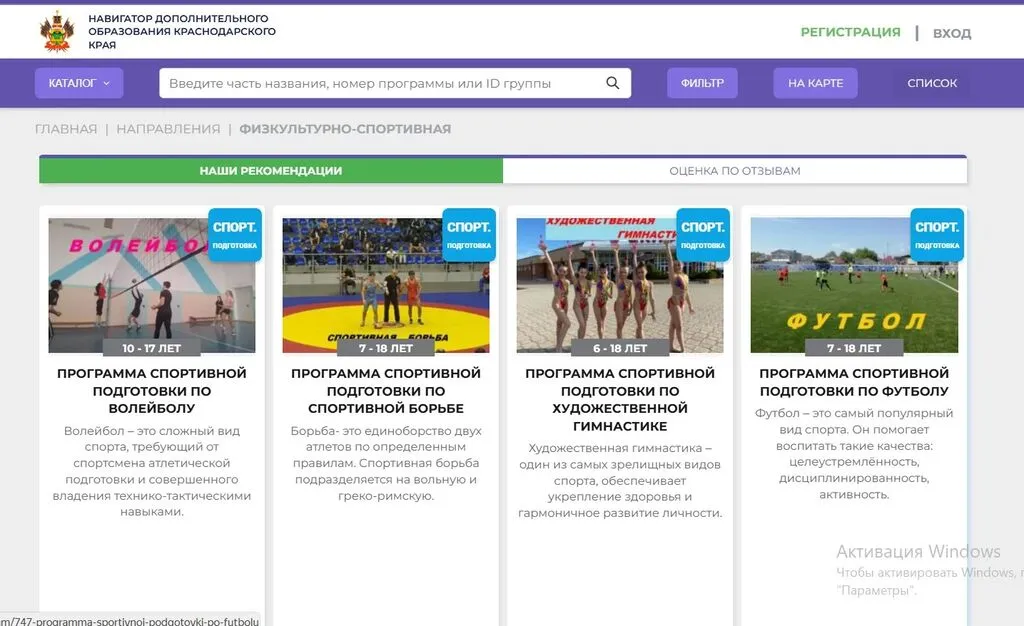The height and width of the screenshot is (626, 1024).
Task: Open the volleyball program thumbnail image
Action: [152, 285]
